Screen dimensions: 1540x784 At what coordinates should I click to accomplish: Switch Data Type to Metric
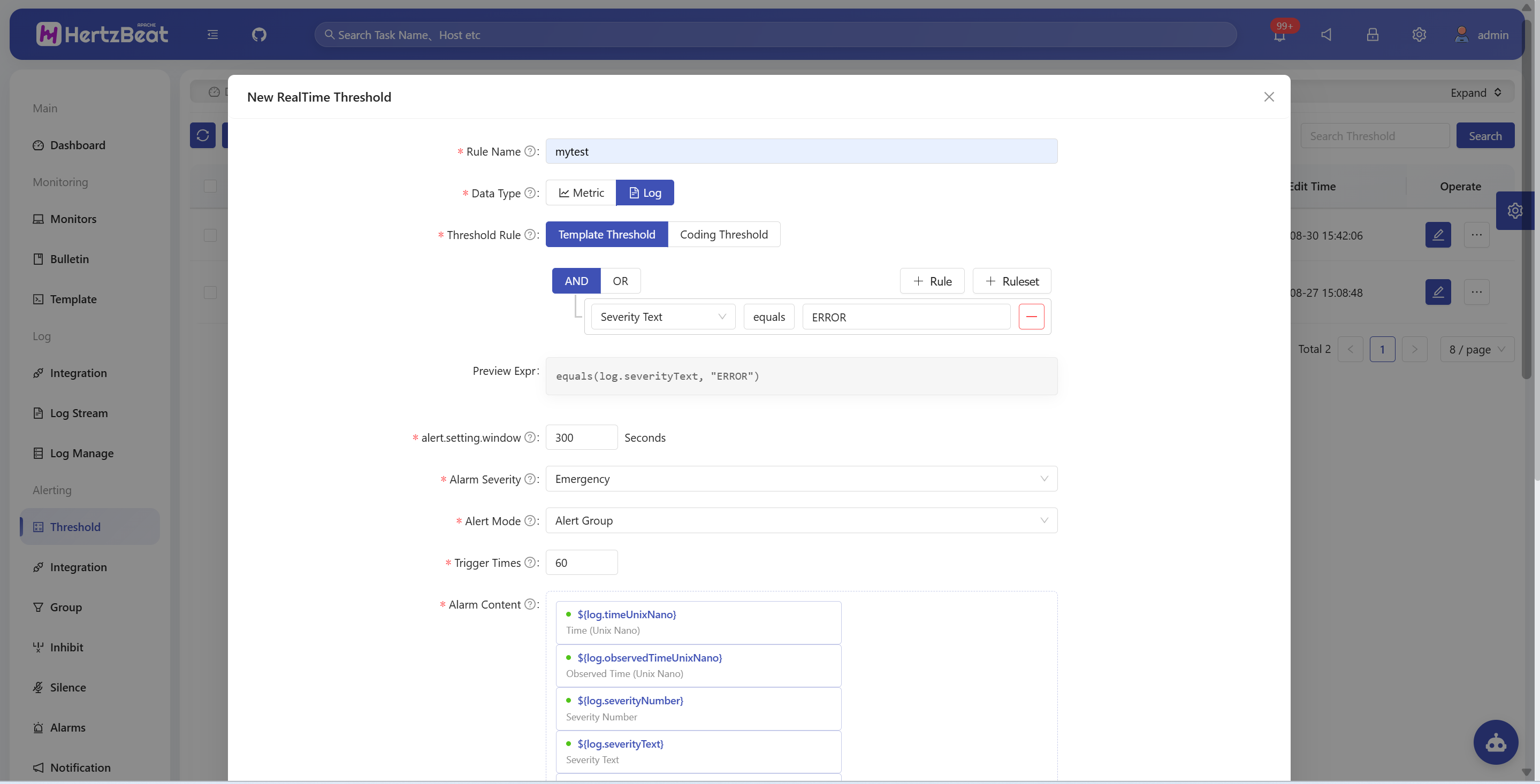[581, 193]
